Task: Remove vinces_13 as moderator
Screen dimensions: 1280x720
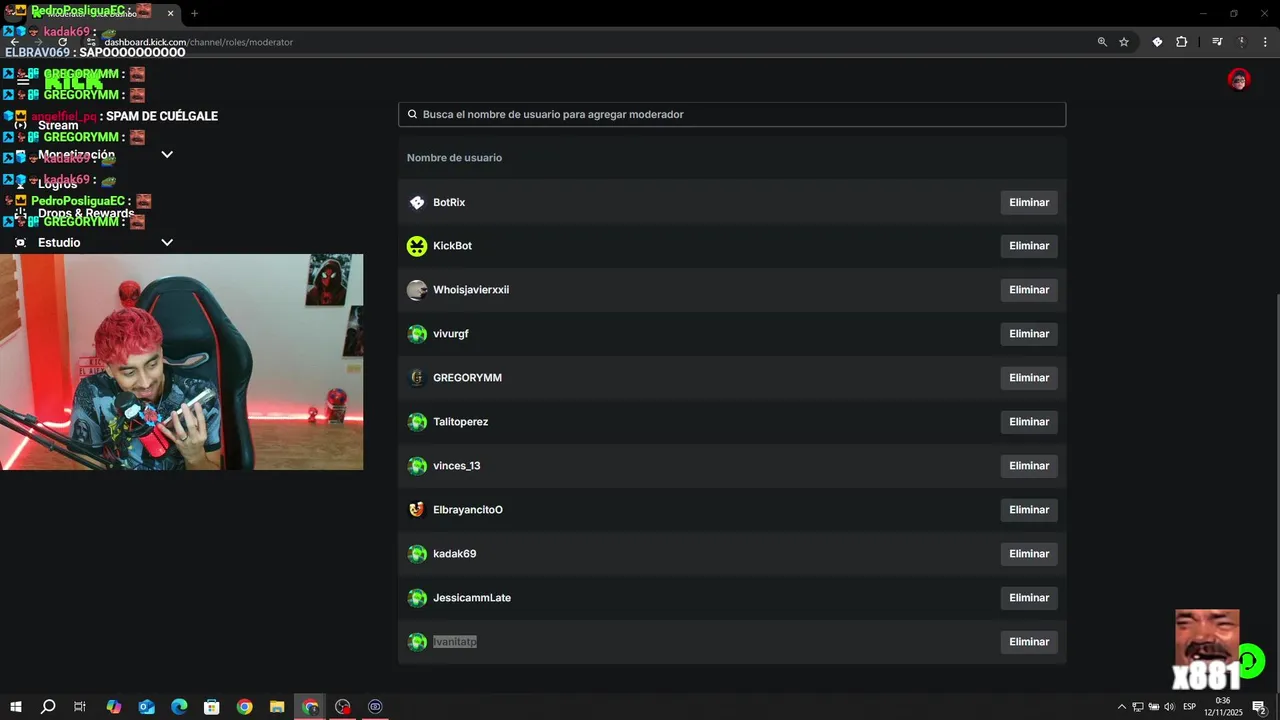Action: pos(1029,466)
